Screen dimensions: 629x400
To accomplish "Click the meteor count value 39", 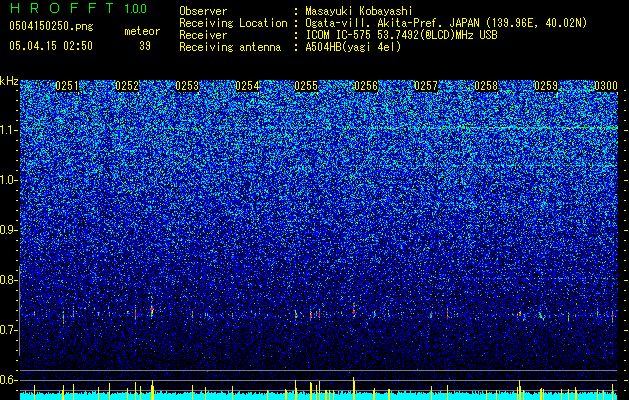I will (x=145, y=46).
